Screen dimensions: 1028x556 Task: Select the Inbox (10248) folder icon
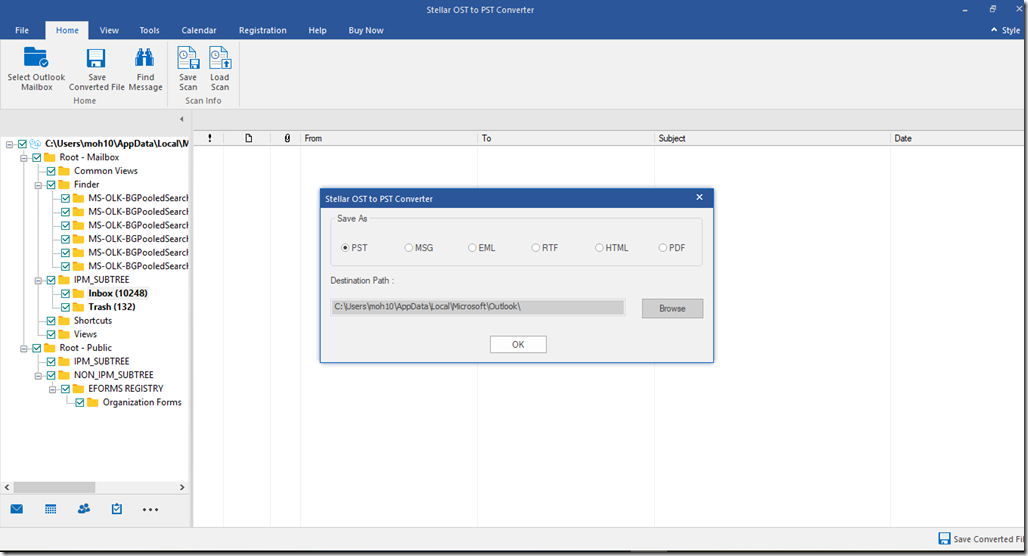coord(79,293)
